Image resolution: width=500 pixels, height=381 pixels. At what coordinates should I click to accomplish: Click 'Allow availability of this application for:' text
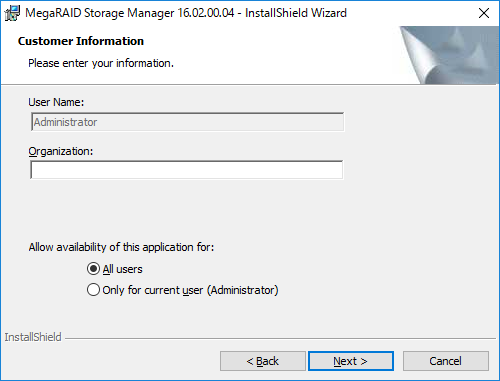coord(121,247)
